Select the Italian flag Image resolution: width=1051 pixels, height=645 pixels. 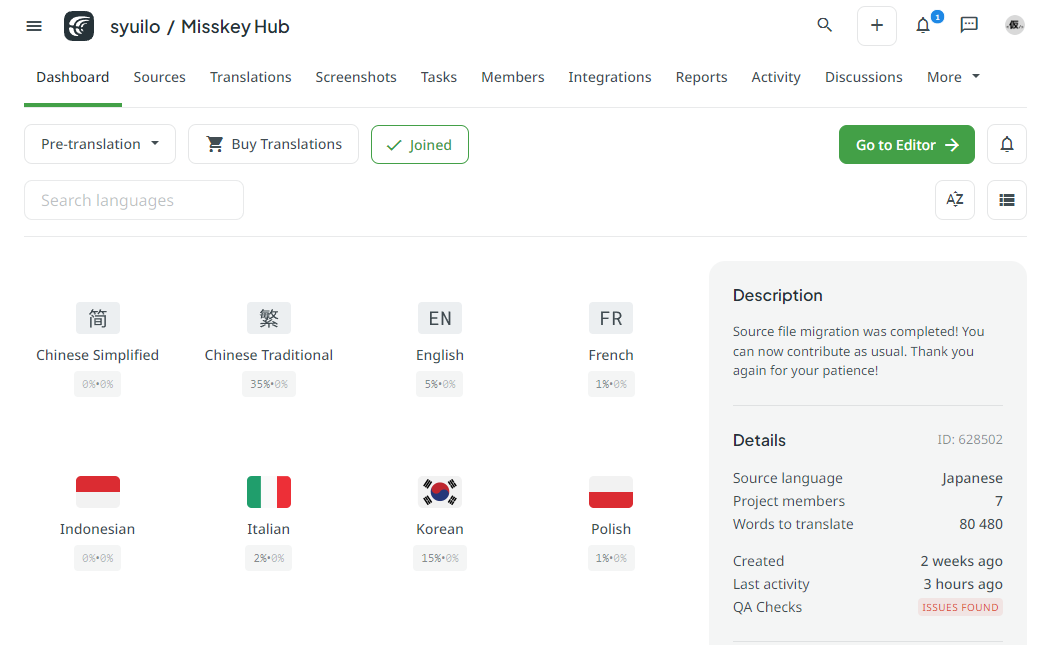tap(269, 492)
